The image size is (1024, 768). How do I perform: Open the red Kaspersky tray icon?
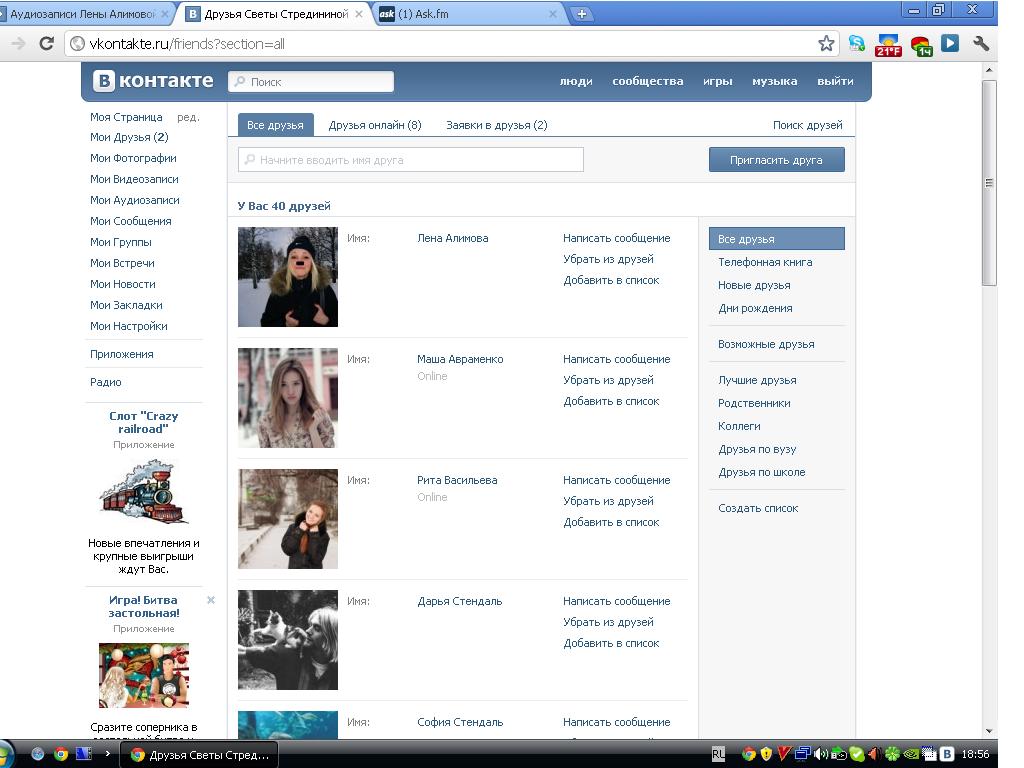(x=784, y=754)
